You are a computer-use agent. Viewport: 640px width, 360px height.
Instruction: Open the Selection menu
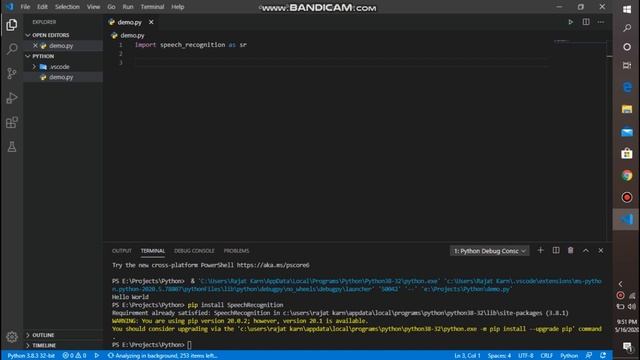tap(67, 7)
